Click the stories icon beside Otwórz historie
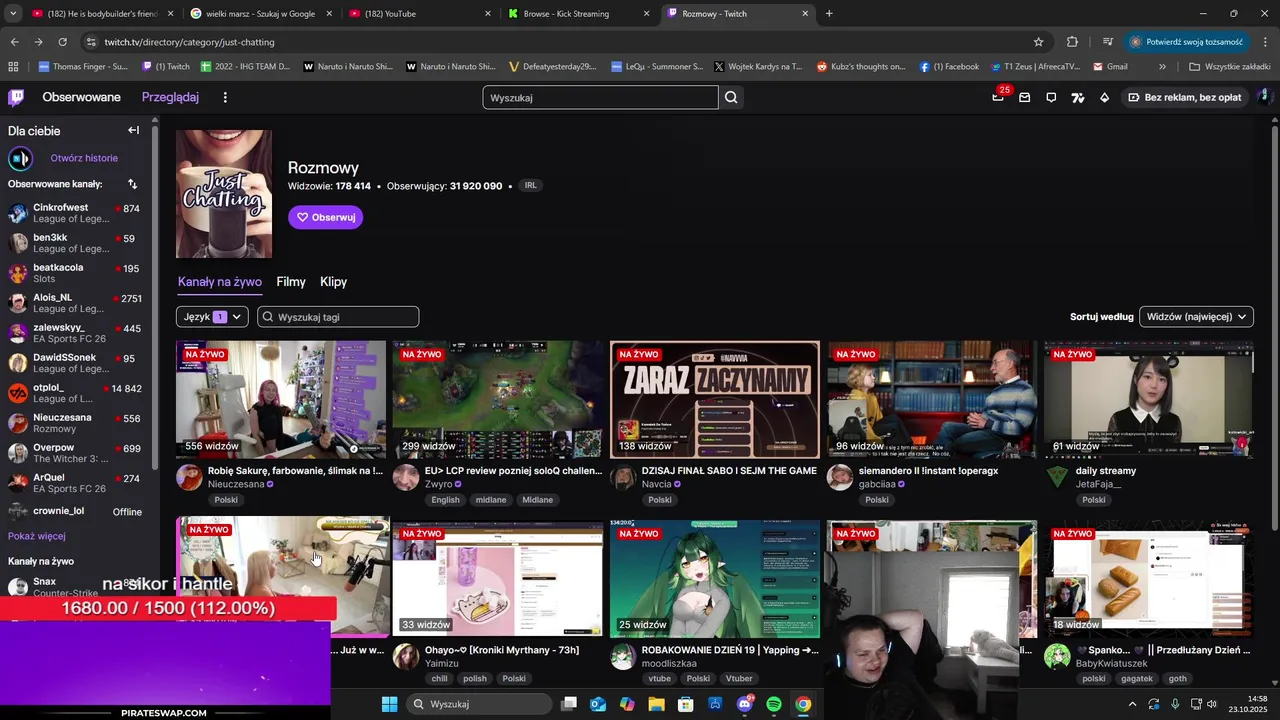 coord(20,158)
